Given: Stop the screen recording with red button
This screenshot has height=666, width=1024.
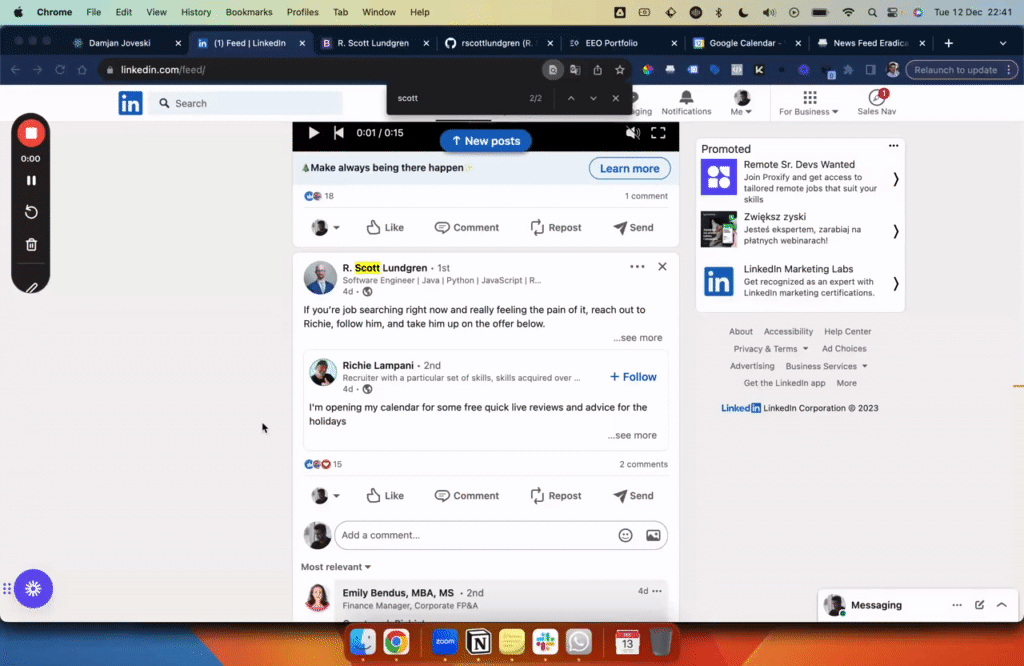Looking at the screenshot, I should pos(31,133).
